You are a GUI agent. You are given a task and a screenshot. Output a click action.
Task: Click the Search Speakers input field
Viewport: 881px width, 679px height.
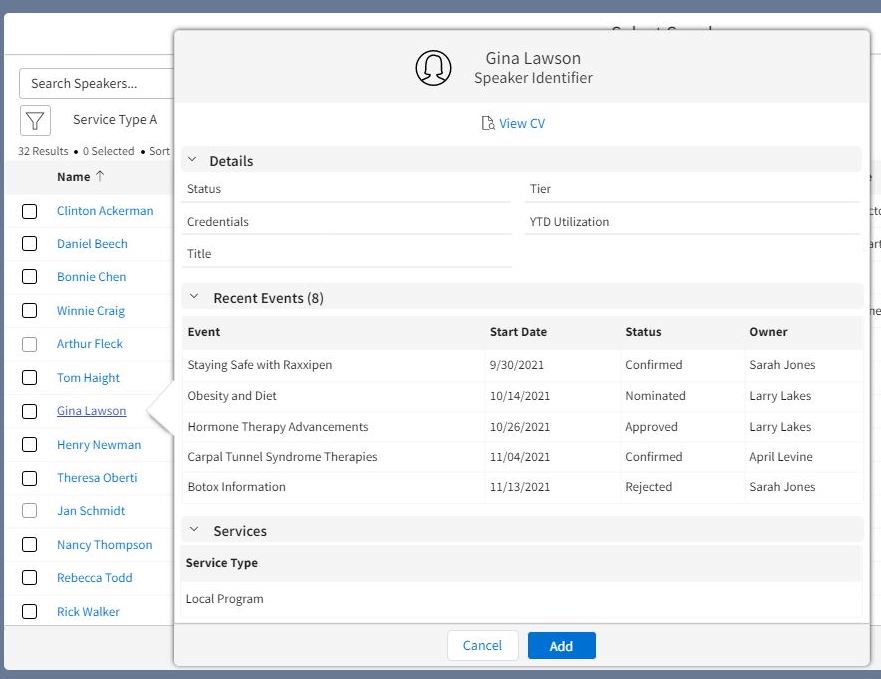coord(97,84)
